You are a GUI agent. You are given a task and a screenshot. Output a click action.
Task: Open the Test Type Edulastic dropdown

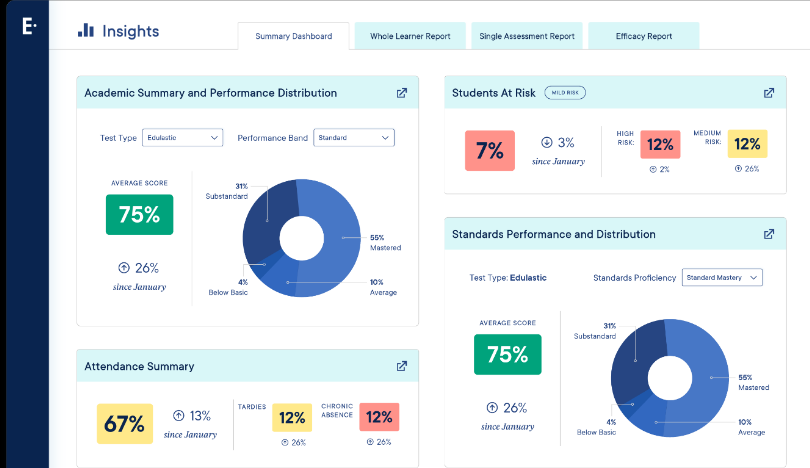click(182, 137)
